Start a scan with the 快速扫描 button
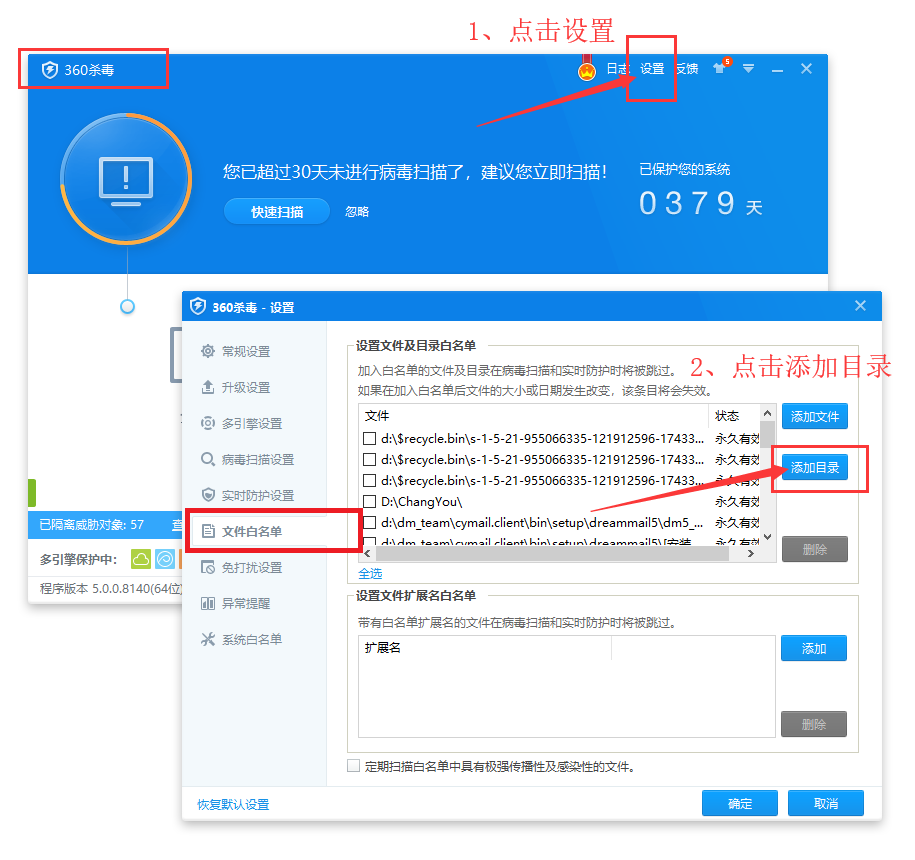The image size is (915, 860). tap(277, 212)
